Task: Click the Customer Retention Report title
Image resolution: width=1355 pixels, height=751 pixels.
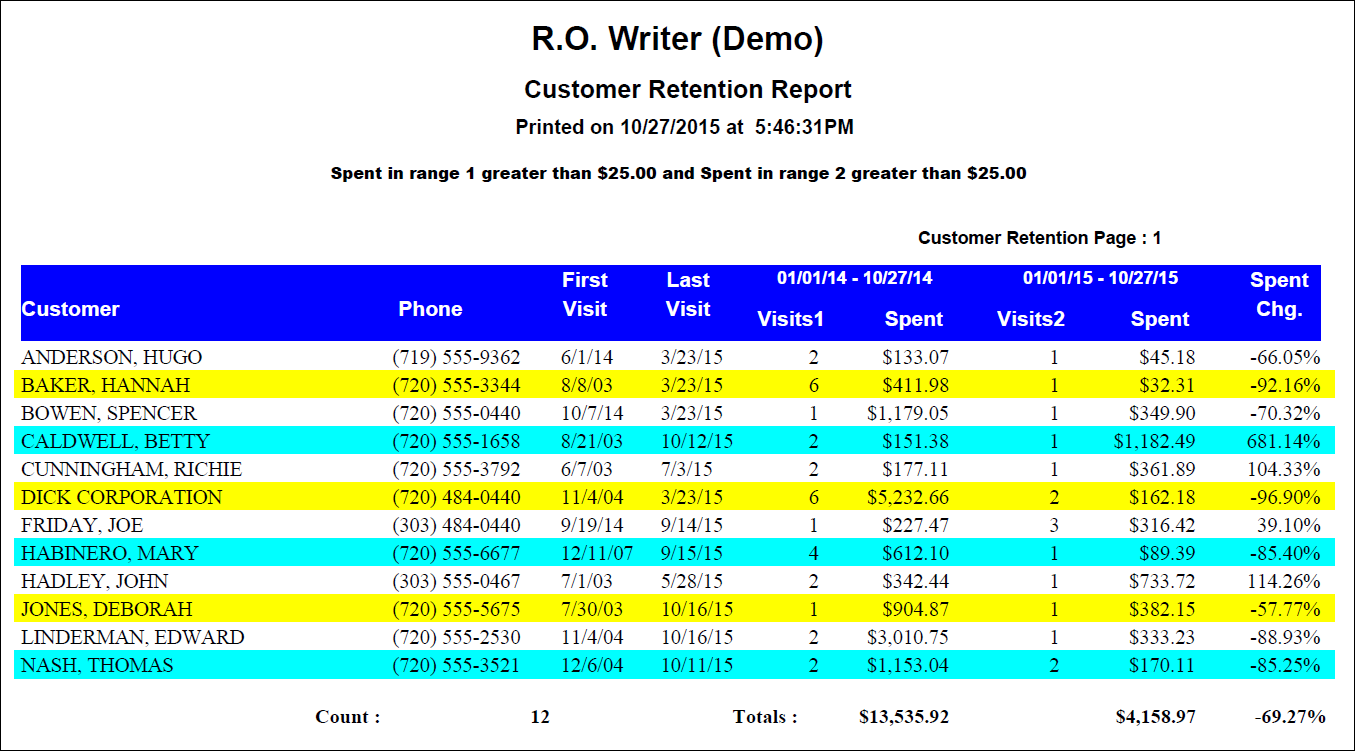Action: coord(688,89)
